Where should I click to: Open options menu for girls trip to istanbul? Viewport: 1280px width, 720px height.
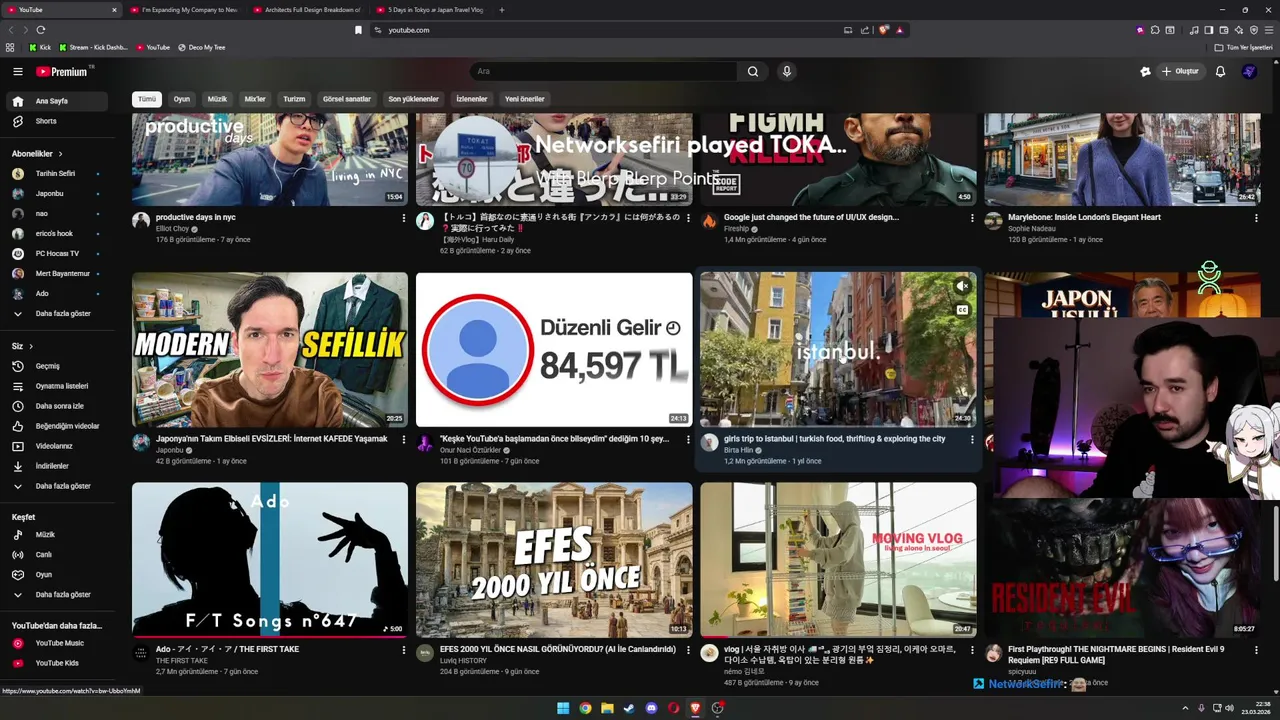(x=972, y=440)
